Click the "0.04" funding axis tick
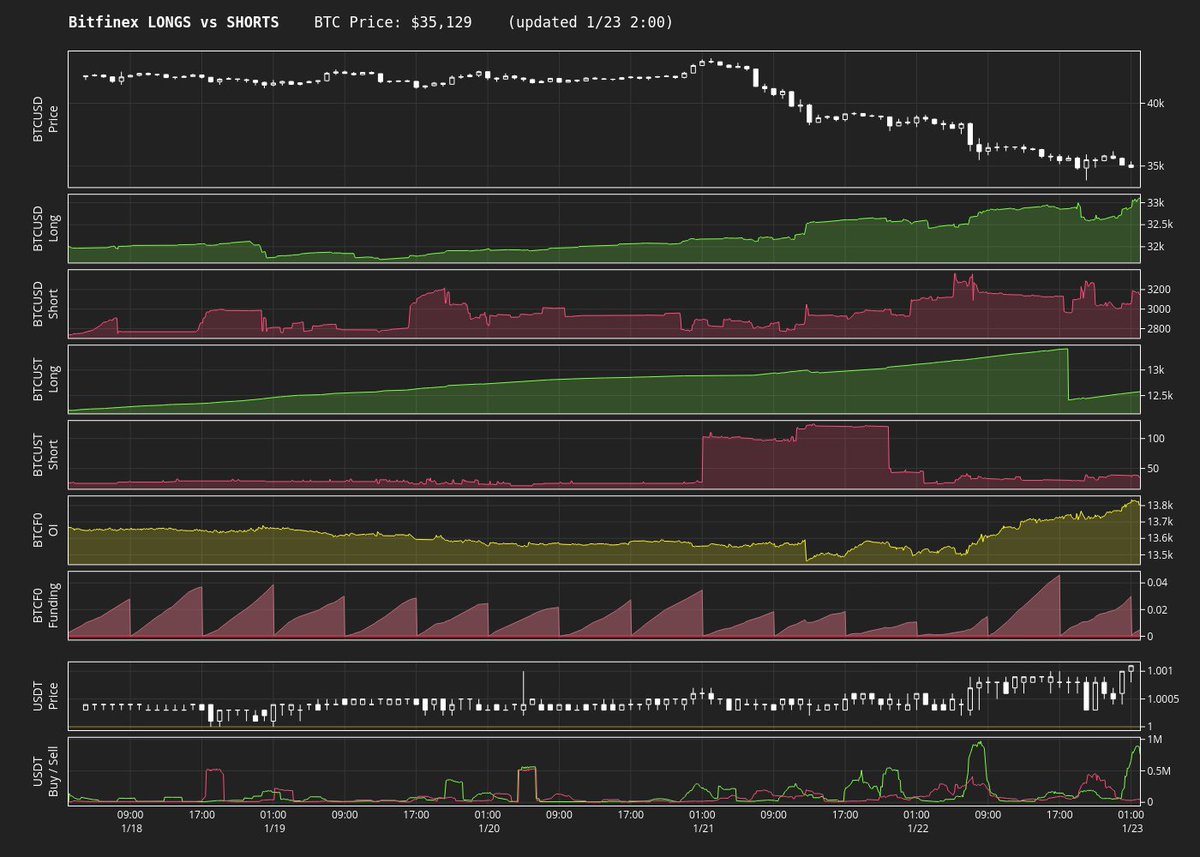1200x857 pixels. coord(1158,582)
